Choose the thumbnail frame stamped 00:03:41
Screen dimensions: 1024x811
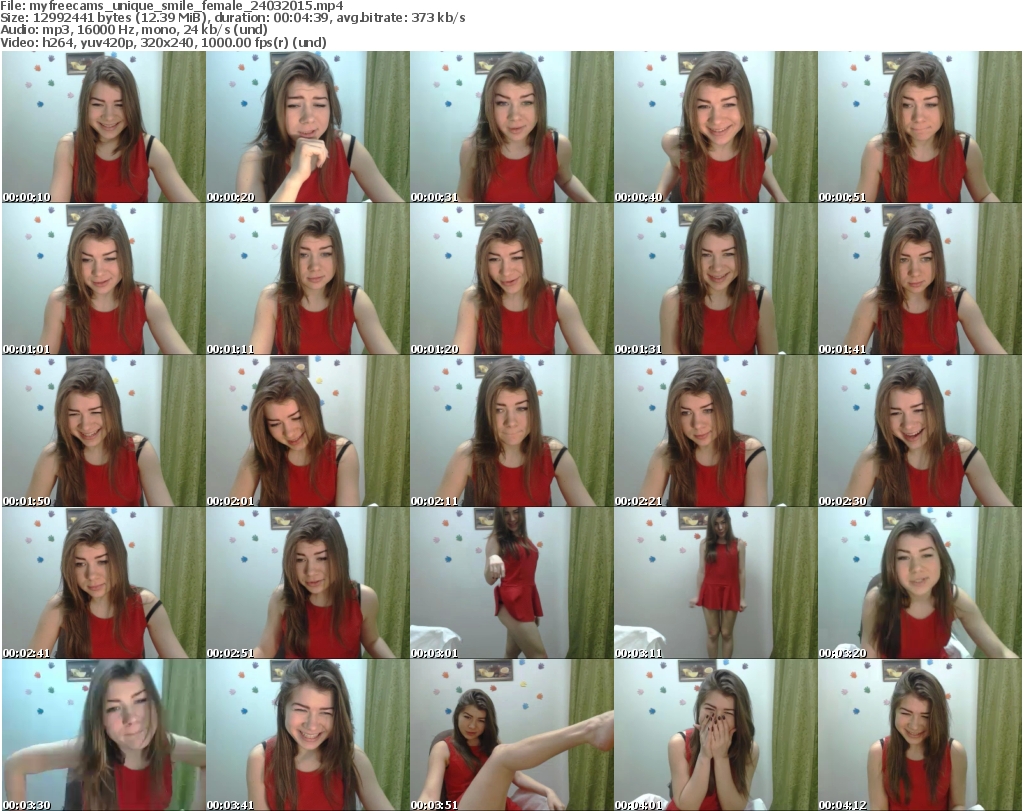(308, 735)
